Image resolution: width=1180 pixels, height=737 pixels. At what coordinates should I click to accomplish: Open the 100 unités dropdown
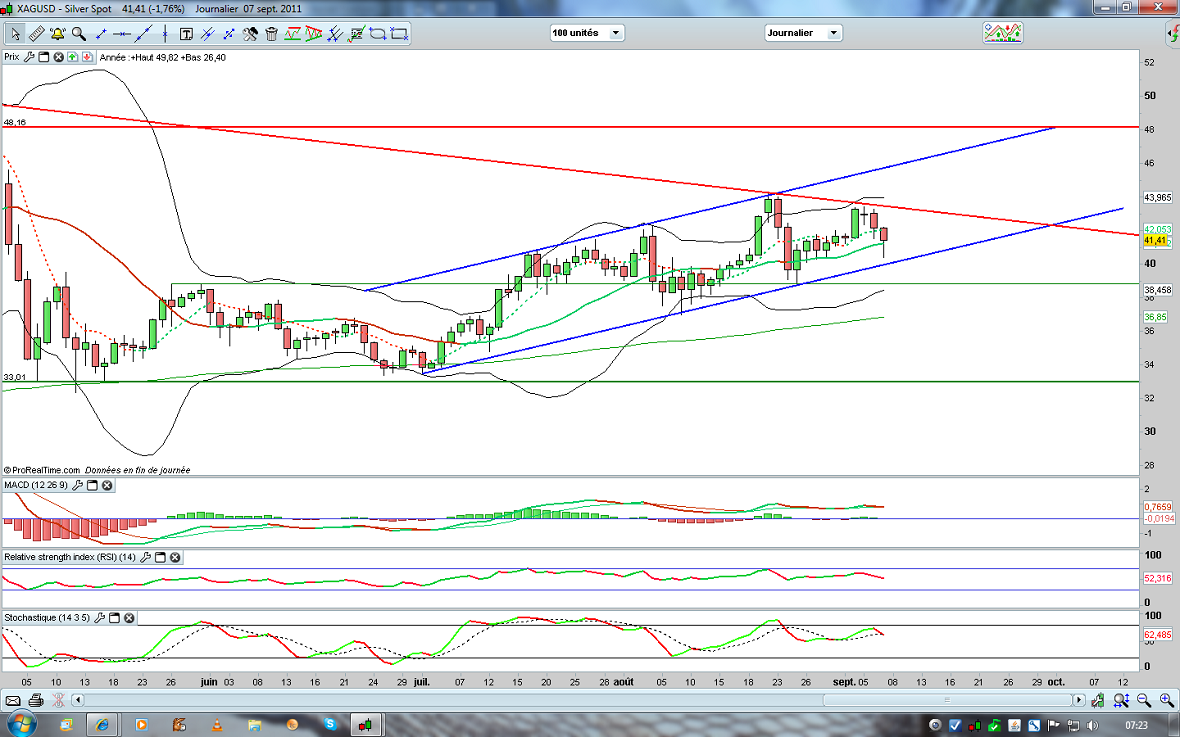coord(586,33)
